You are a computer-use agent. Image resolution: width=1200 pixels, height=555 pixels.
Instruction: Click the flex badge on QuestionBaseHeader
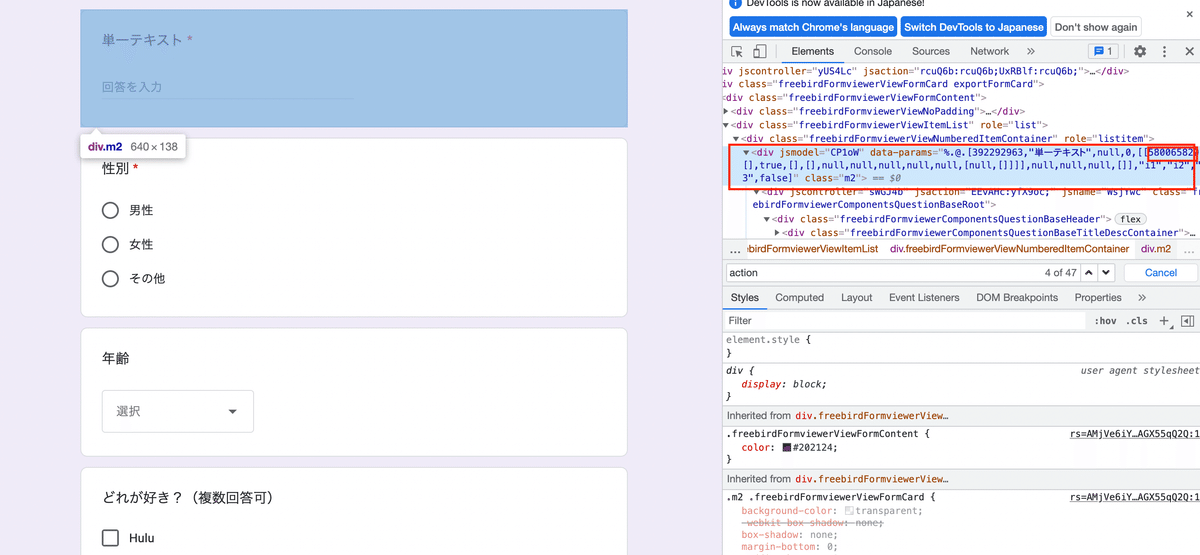[1131, 219]
